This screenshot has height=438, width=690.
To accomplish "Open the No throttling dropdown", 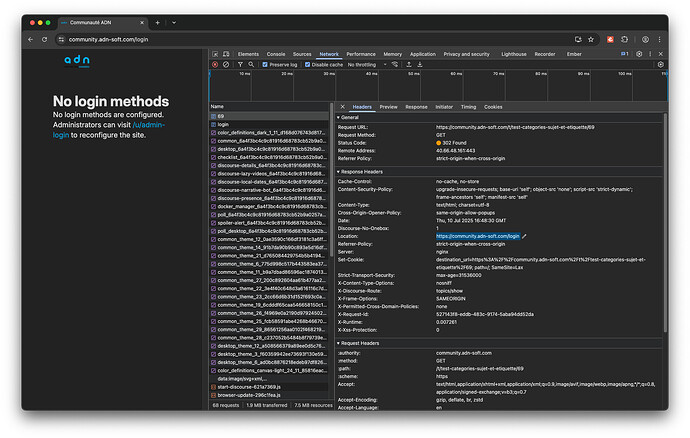I will 367,65.
